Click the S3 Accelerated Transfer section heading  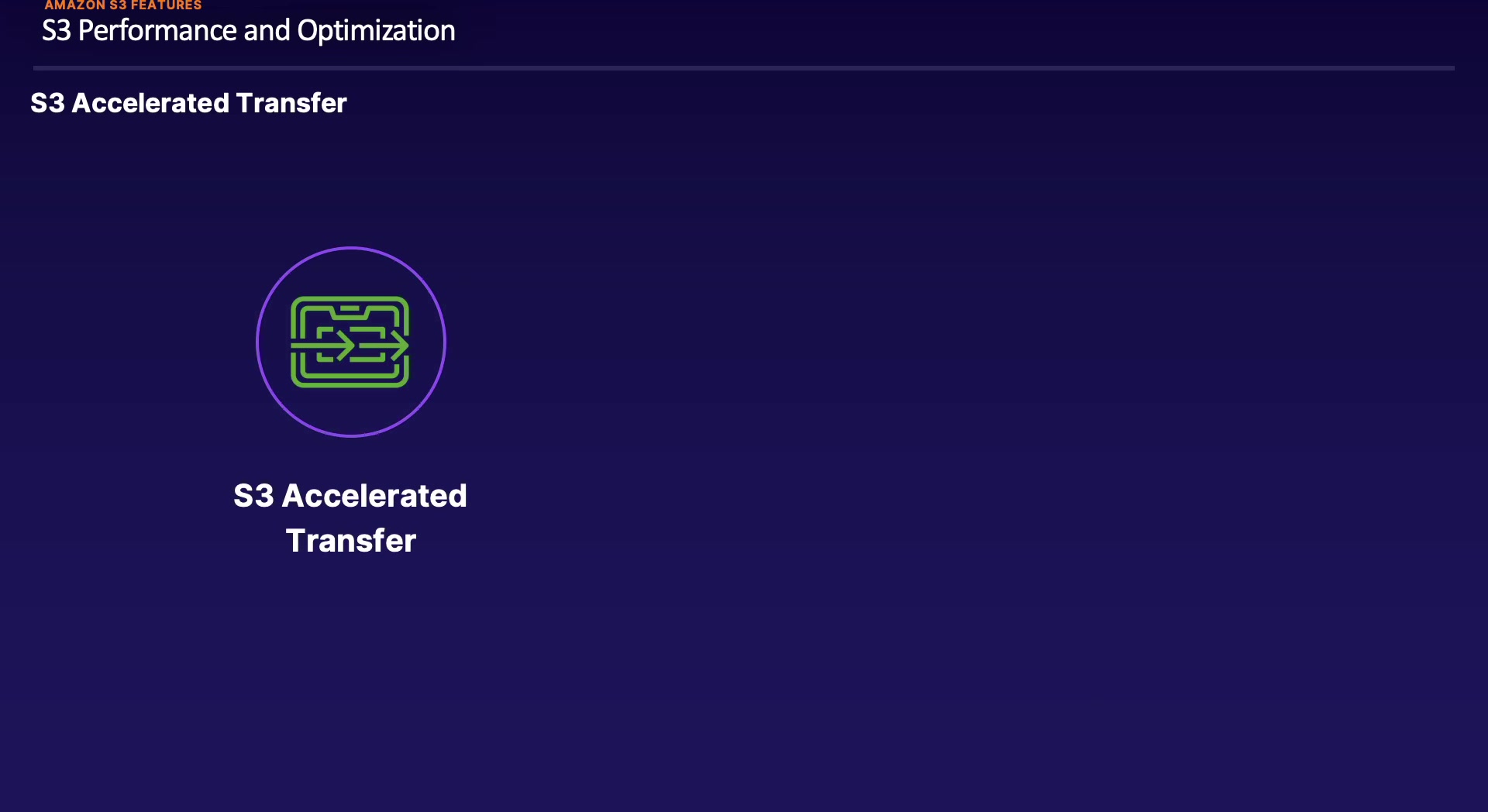point(188,103)
